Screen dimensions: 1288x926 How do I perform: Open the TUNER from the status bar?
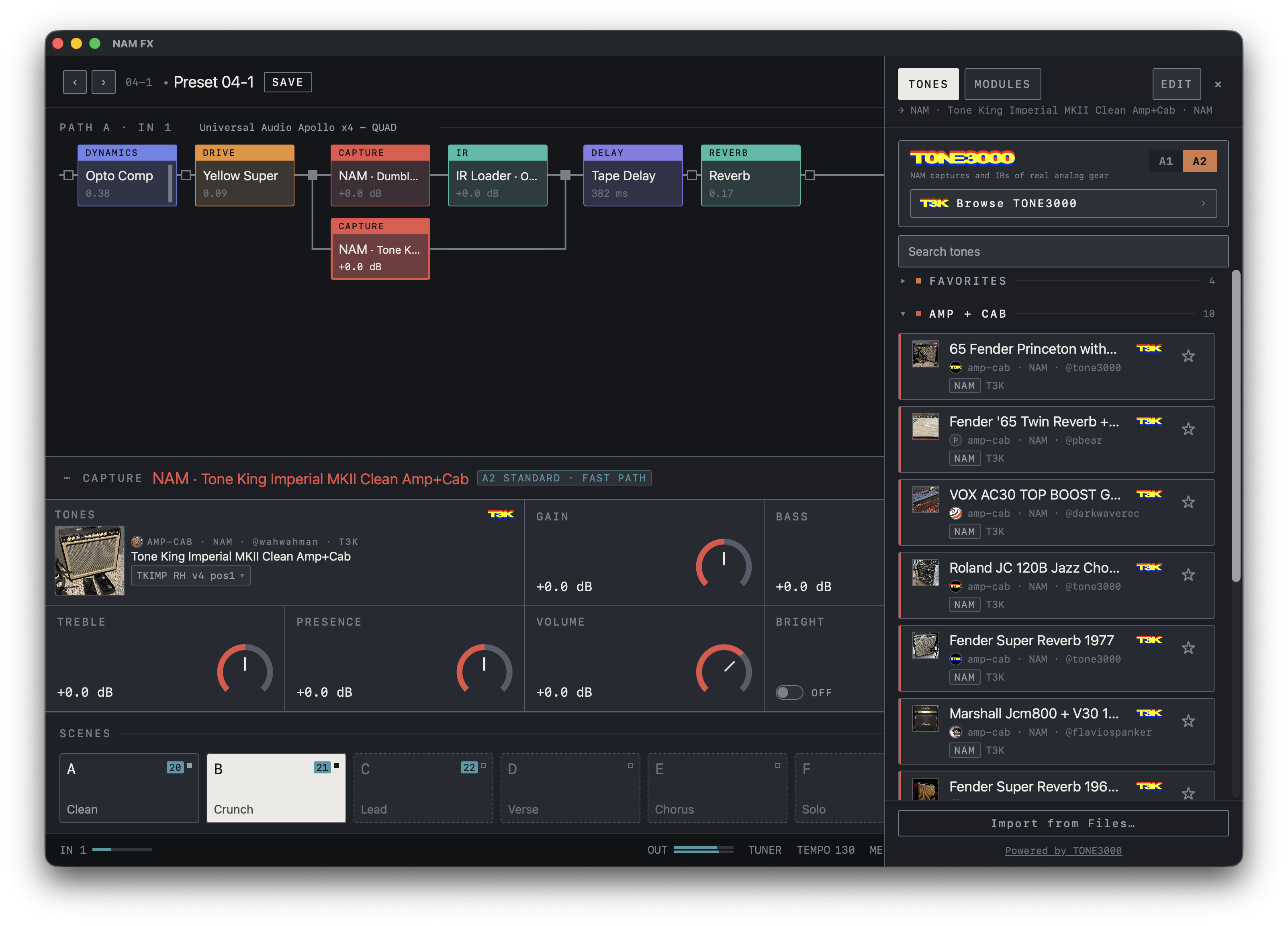click(765, 850)
